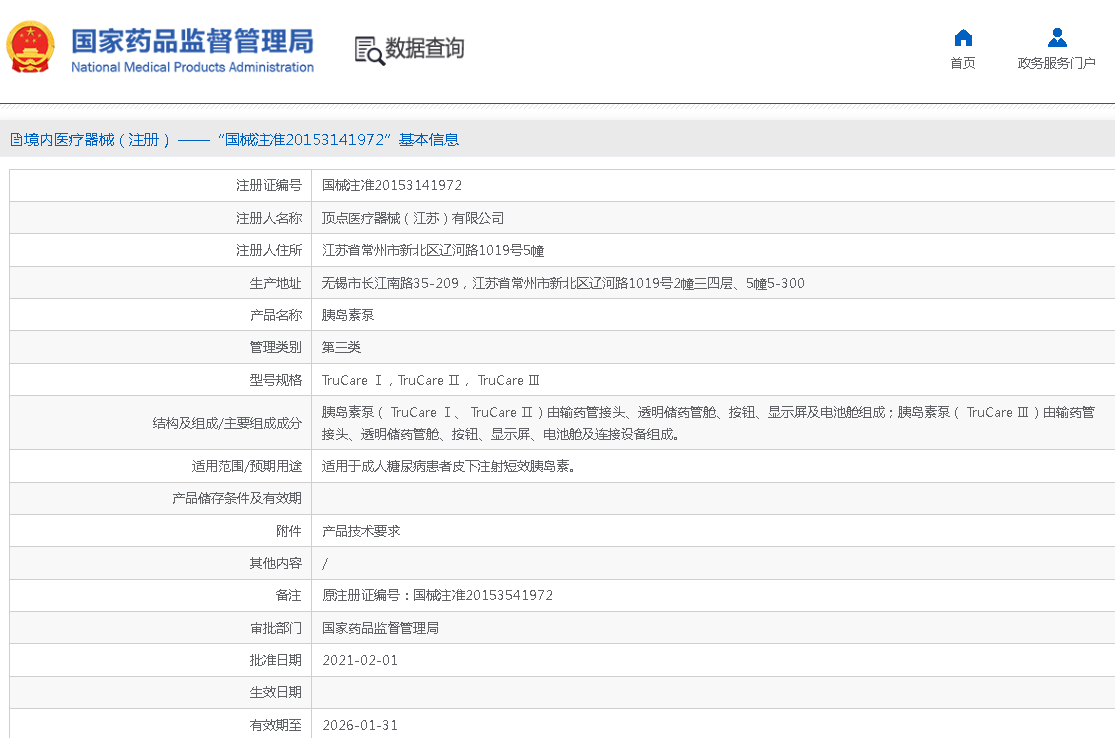The height and width of the screenshot is (738, 1115).
Task: Click the product name 胰岛素泵 cell
Action: point(348,315)
